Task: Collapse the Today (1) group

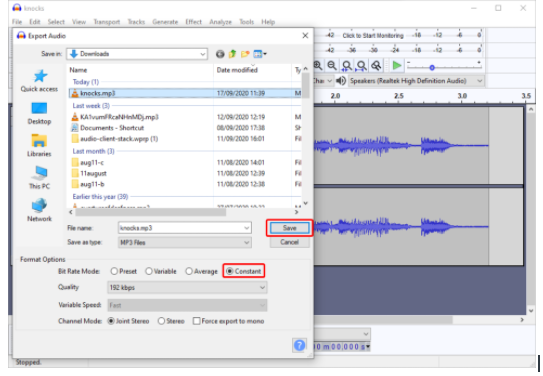Action: tap(86, 82)
